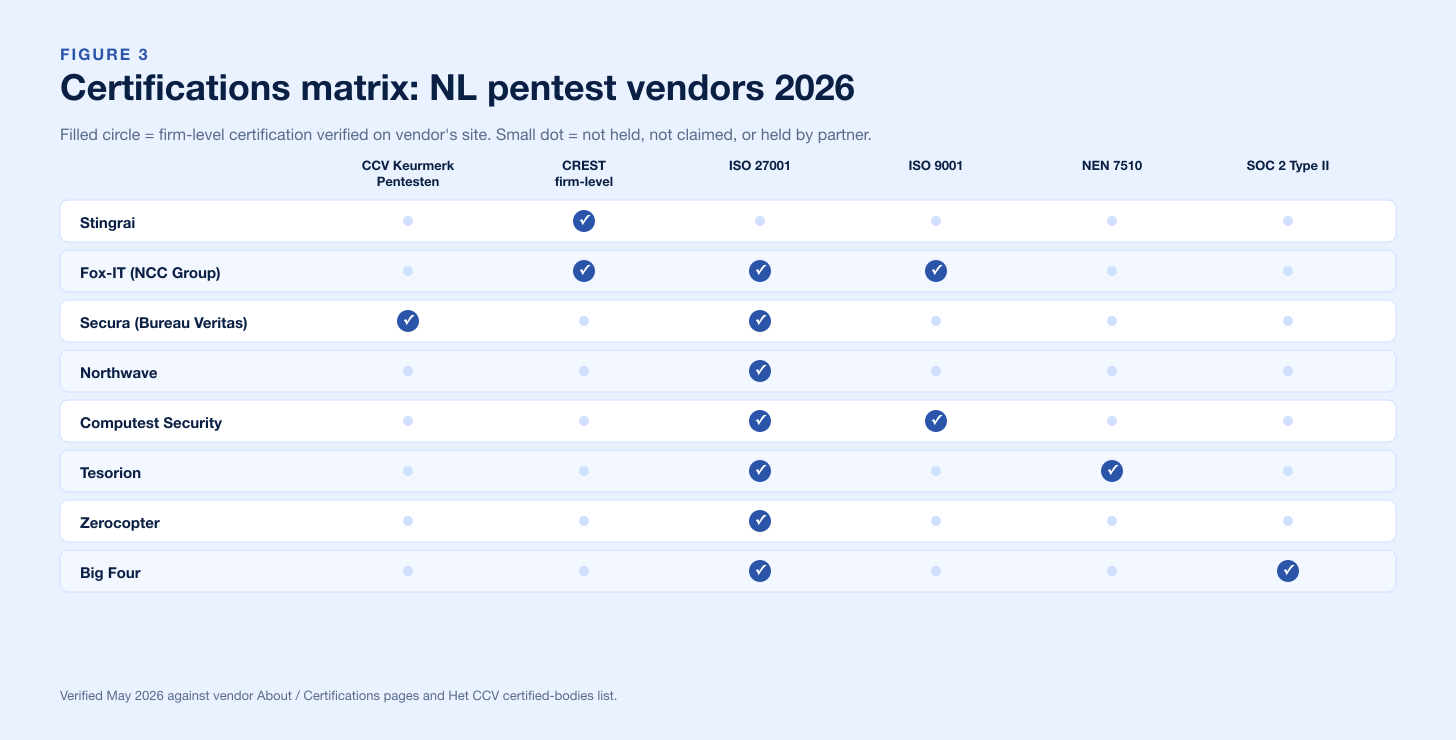The height and width of the screenshot is (740, 1456).
Task: Select the Computest Security row label
Action: 151,423
